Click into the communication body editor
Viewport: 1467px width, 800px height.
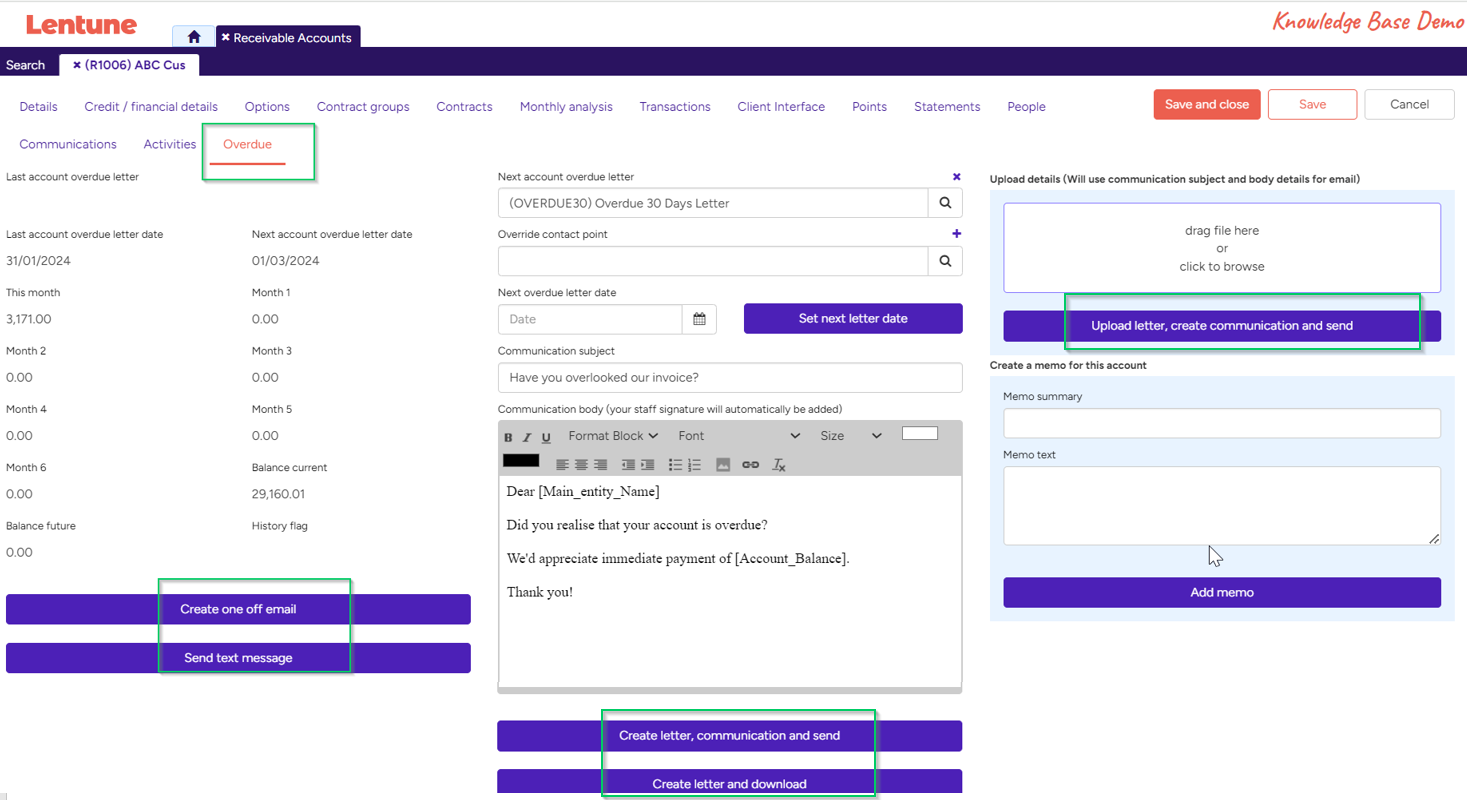tap(730, 581)
